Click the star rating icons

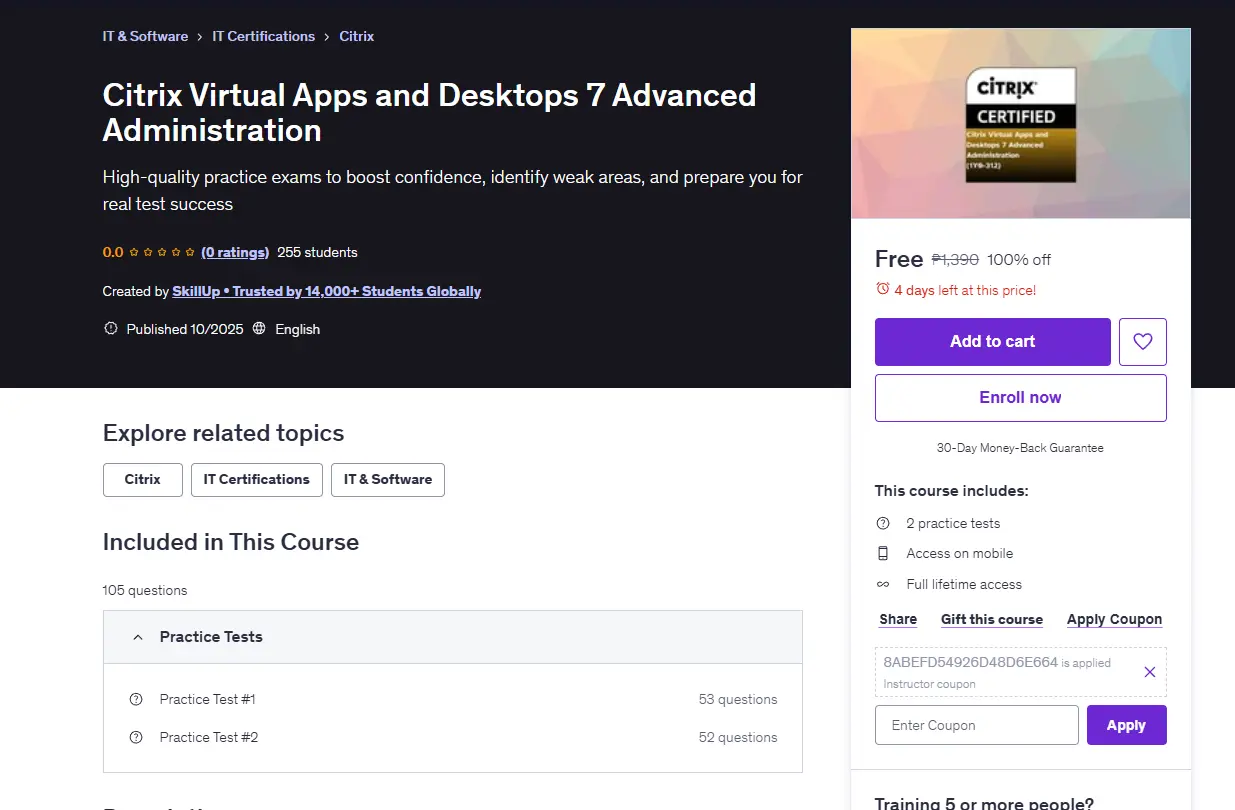point(162,252)
